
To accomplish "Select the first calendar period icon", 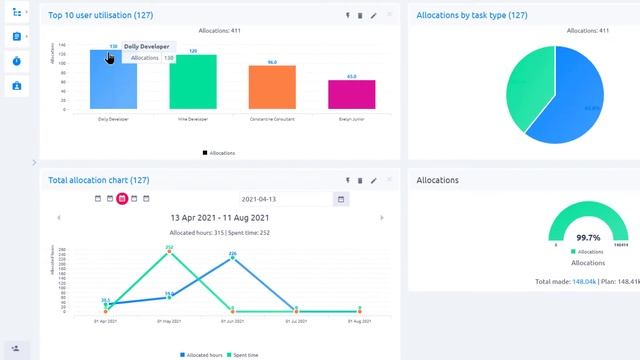I will [x=98, y=198].
